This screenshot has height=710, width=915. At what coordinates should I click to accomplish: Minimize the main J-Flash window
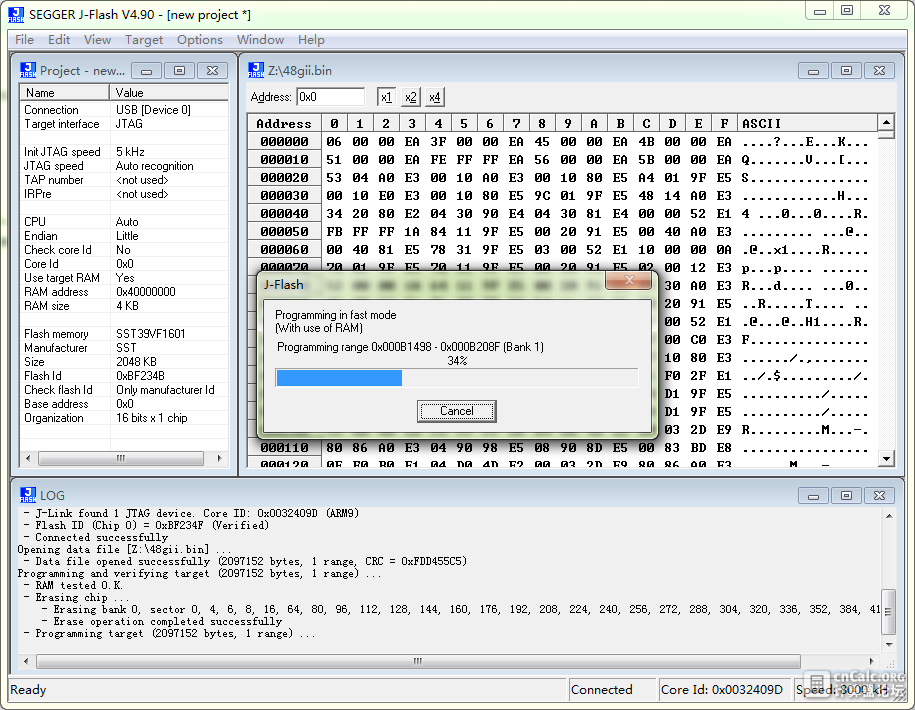point(820,11)
